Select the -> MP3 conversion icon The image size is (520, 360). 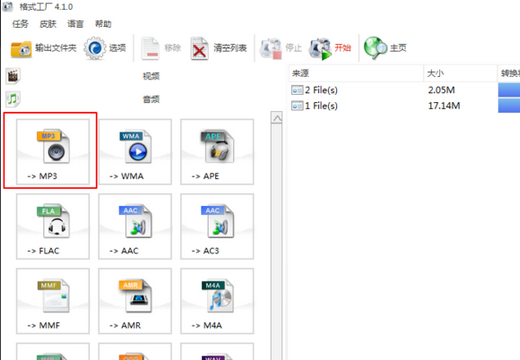(x=53, y=152)
